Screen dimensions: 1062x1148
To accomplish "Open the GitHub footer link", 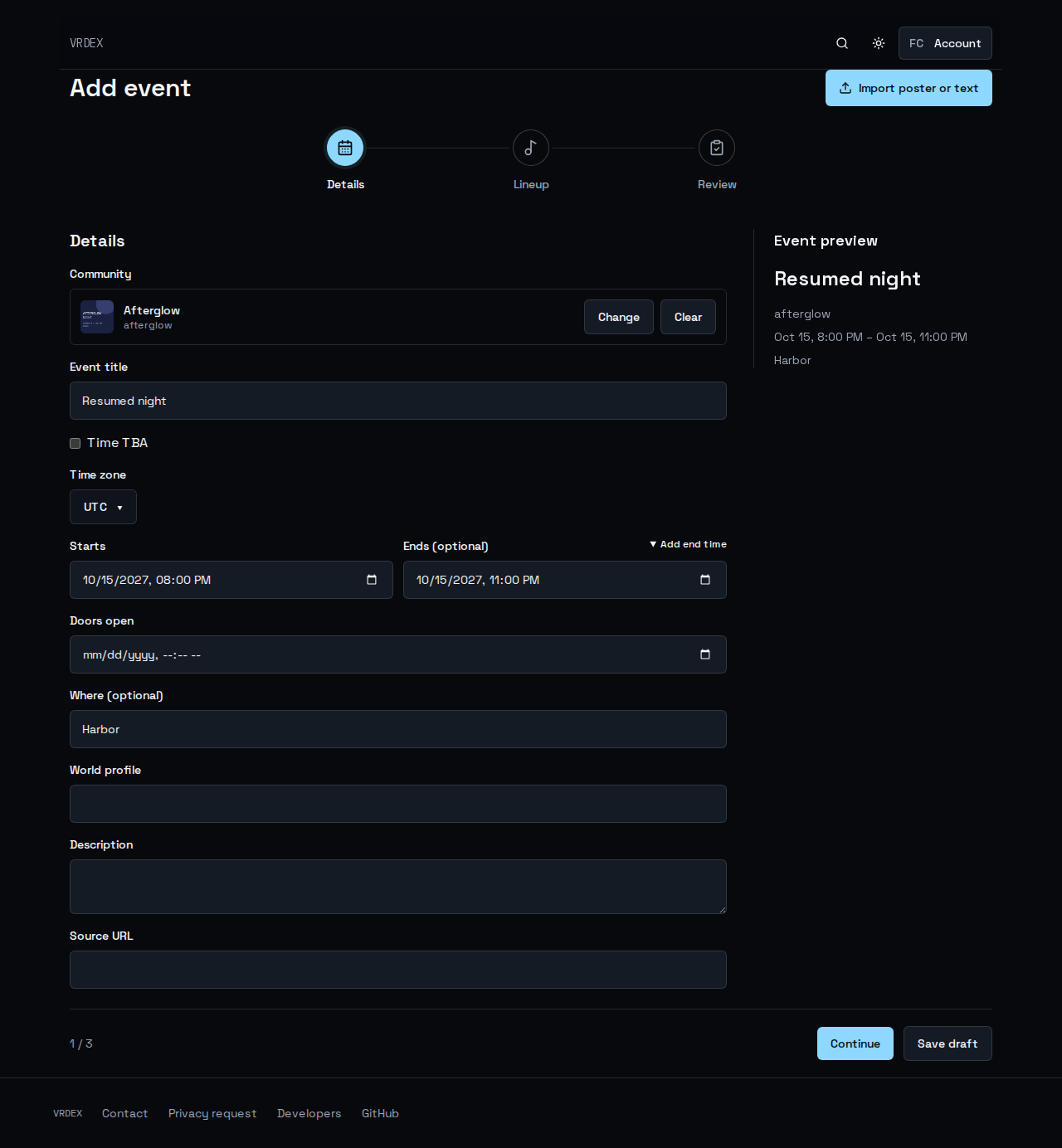I will [x=380, y=1113].
